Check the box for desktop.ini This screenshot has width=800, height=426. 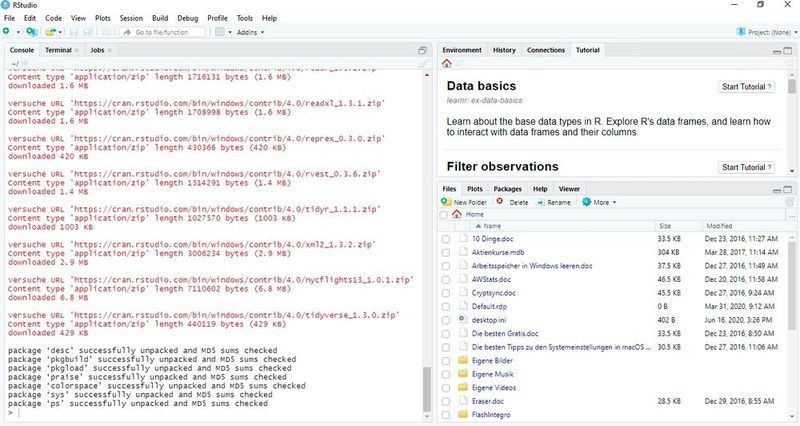(x=446, y=320)
